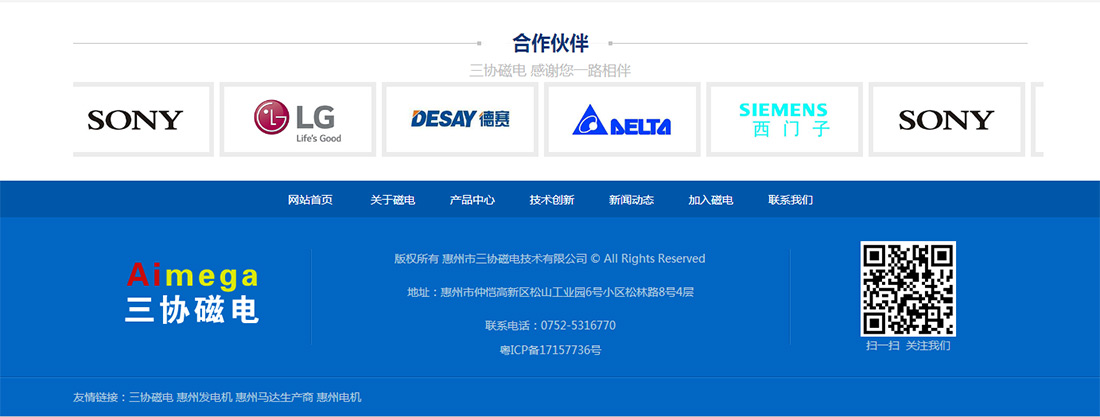Click the Sony logo right of Siemens
The height and width of the screenshot is (417, 1100).
[x=946, y=120]
